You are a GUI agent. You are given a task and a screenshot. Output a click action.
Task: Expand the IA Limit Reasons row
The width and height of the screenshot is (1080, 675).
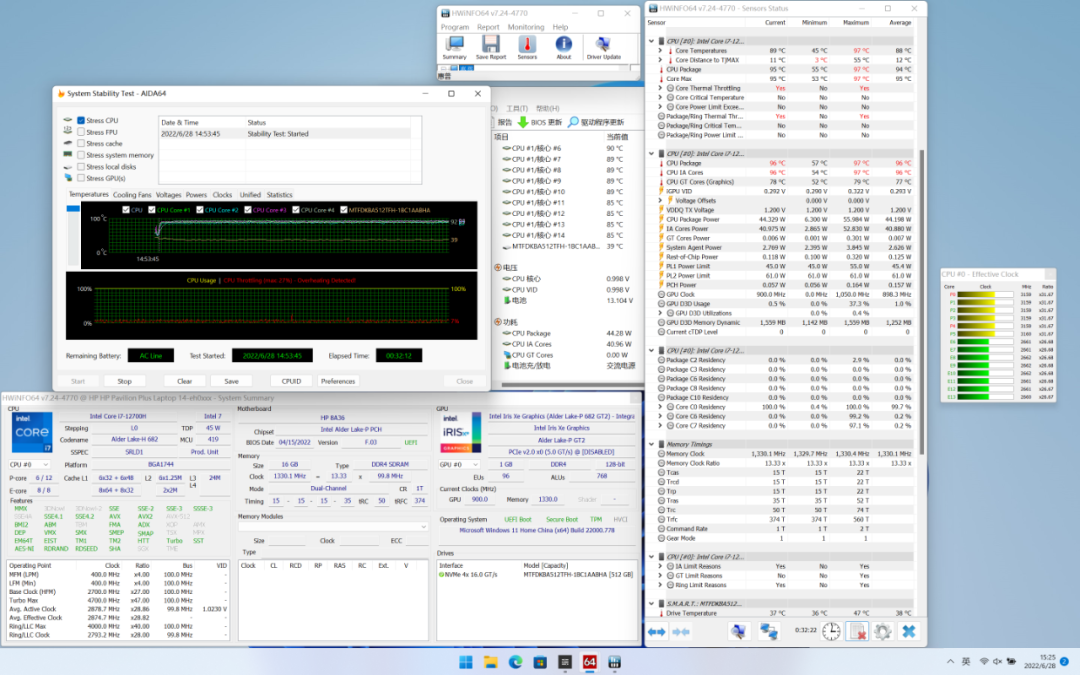(659, 566)
